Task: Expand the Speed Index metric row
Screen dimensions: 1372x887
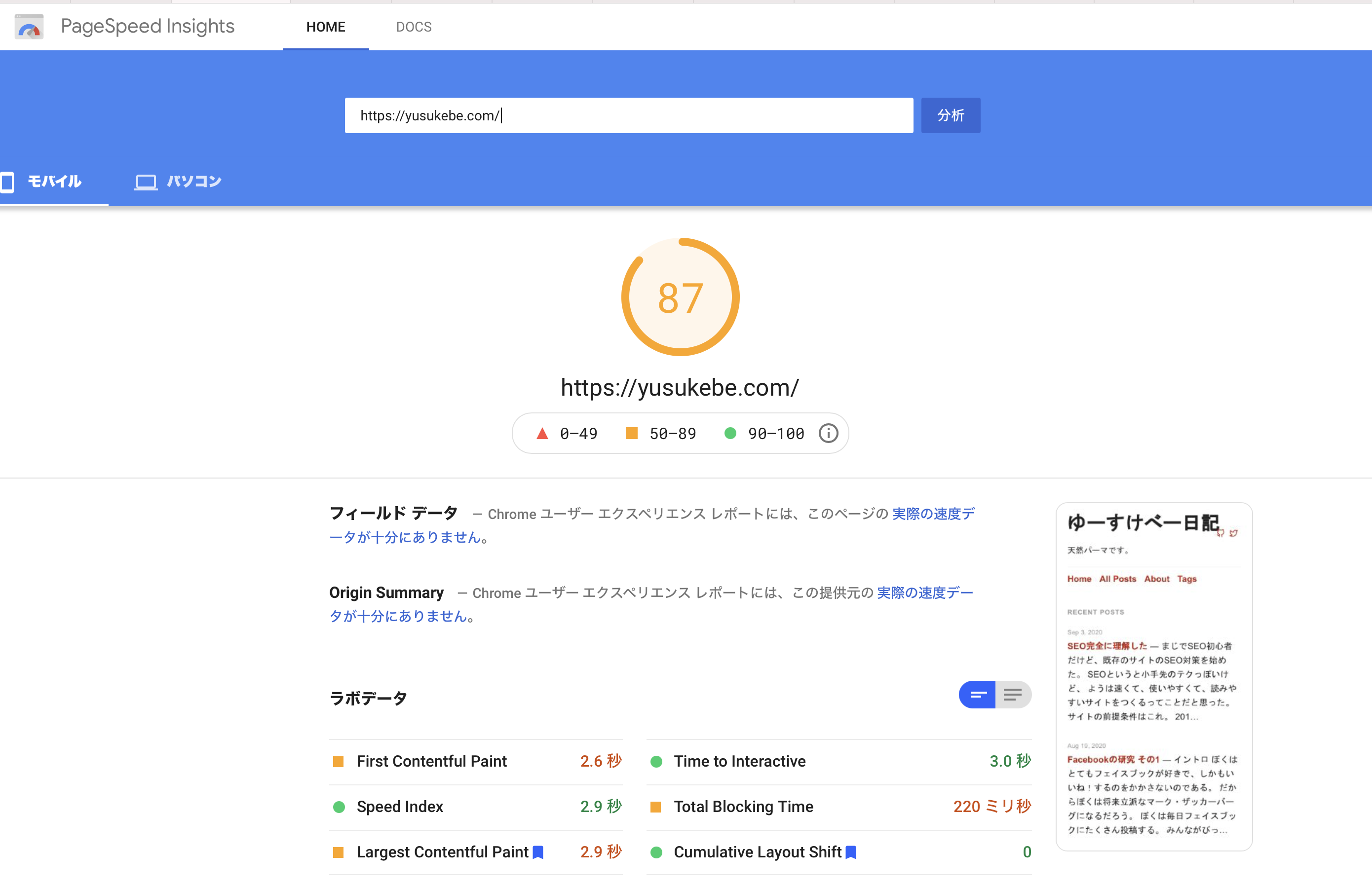Action: (x=400, y=807)
